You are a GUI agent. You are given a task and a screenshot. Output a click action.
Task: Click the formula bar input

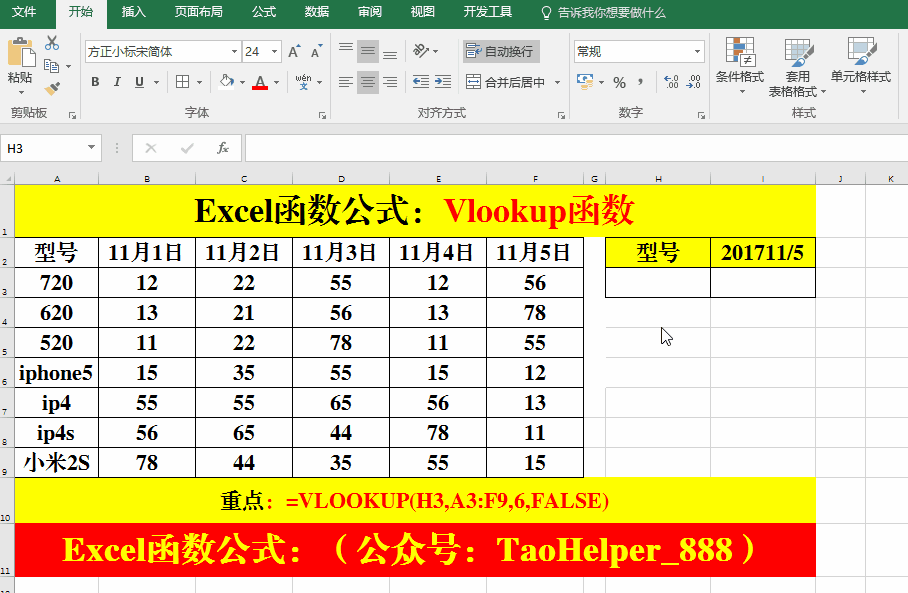(x=576, y=148)
